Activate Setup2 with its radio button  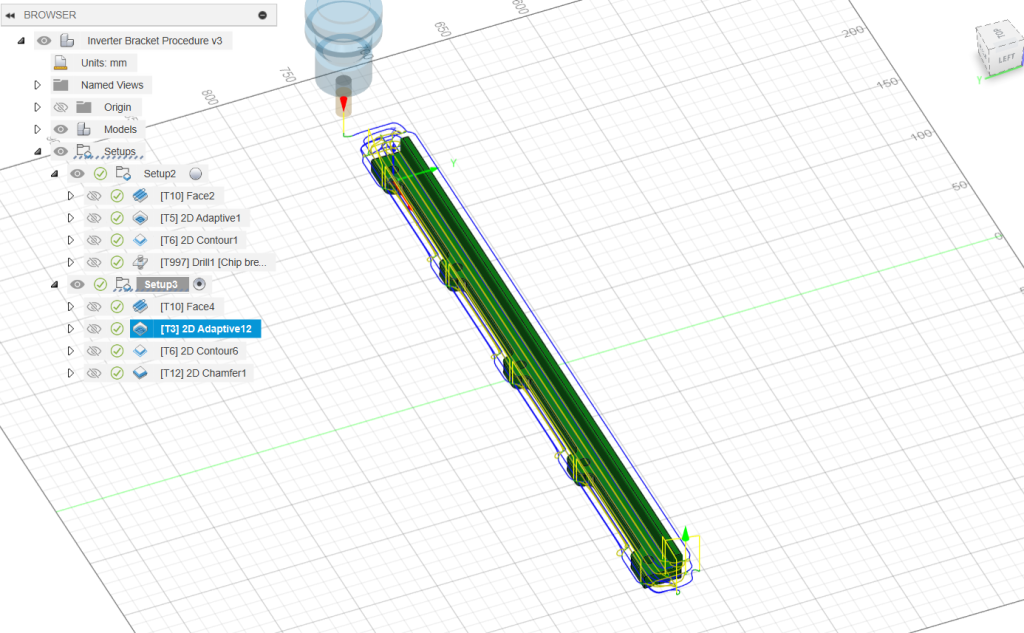pos(196,174)
